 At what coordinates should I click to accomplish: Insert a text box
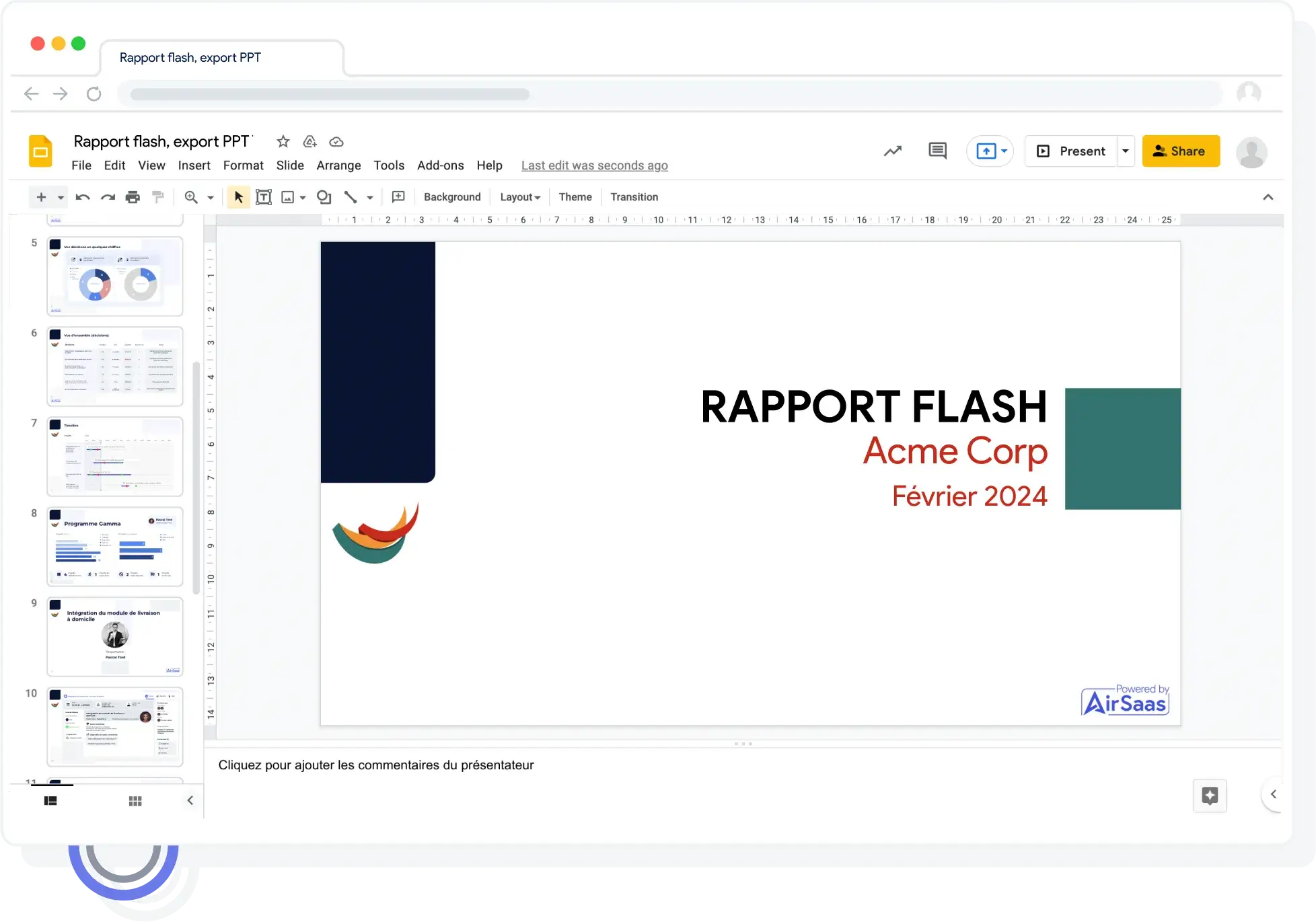pyautogui.click(x=264, y=197)
